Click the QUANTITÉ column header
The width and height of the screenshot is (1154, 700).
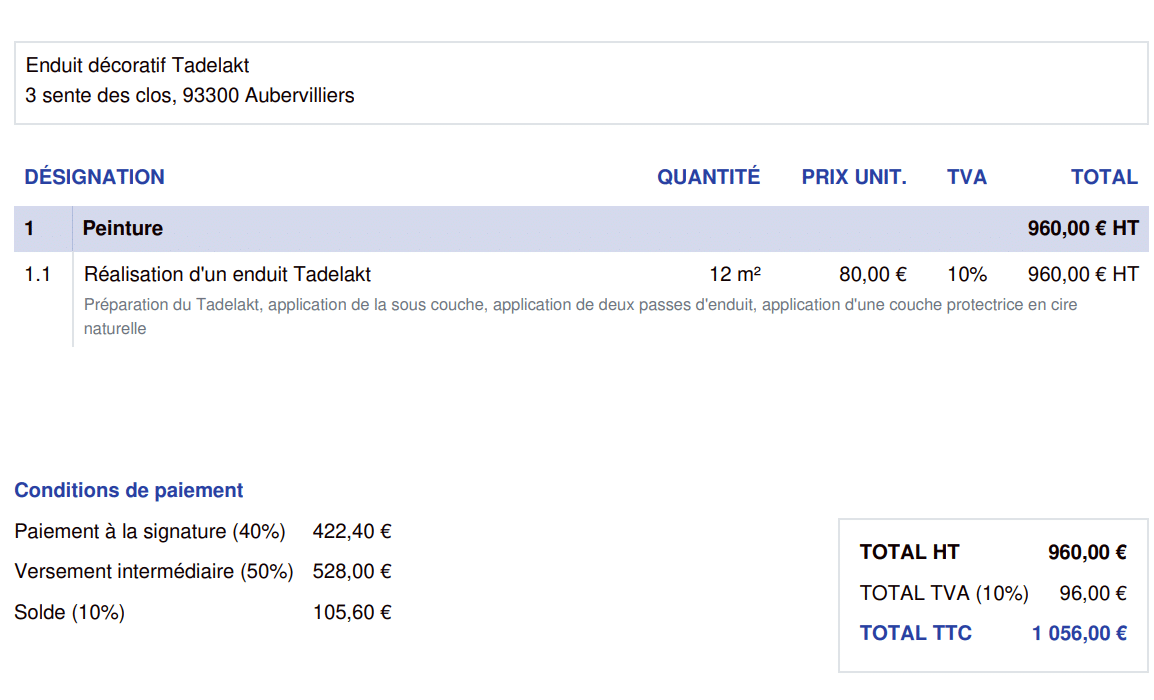[708, 177]
